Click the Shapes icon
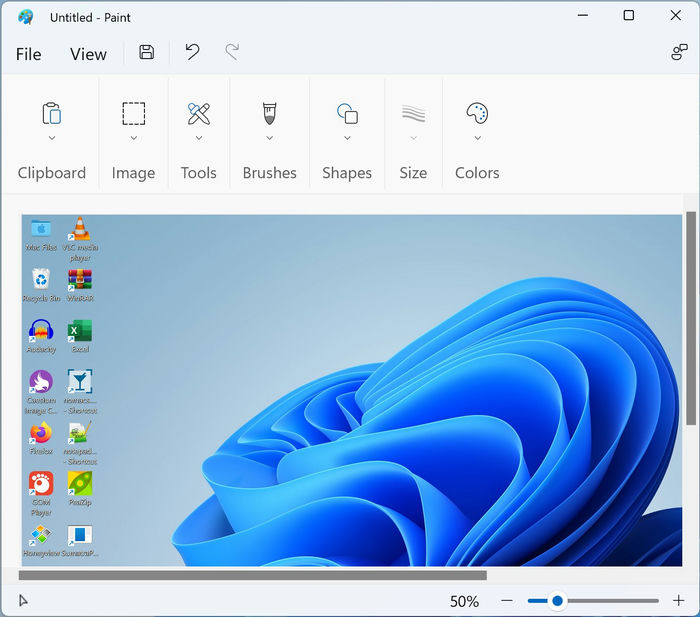Image resolution: width=700 pixels, height=617 pixels. click(347, 113)
